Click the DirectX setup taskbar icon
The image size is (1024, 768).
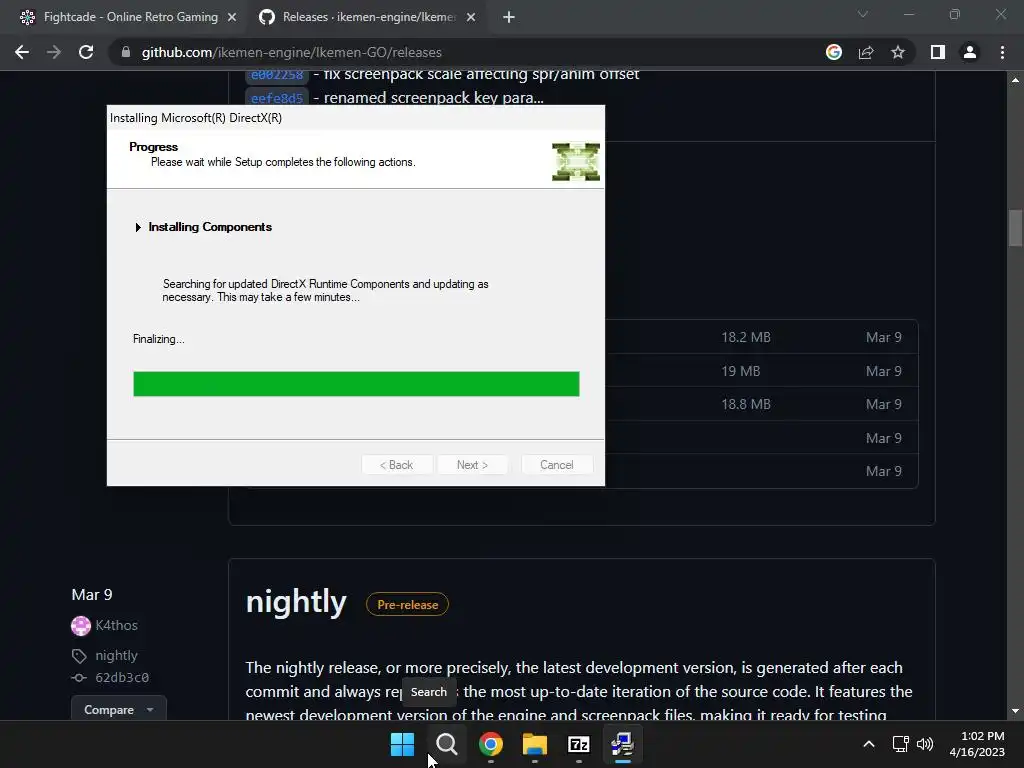coord(622,744)
